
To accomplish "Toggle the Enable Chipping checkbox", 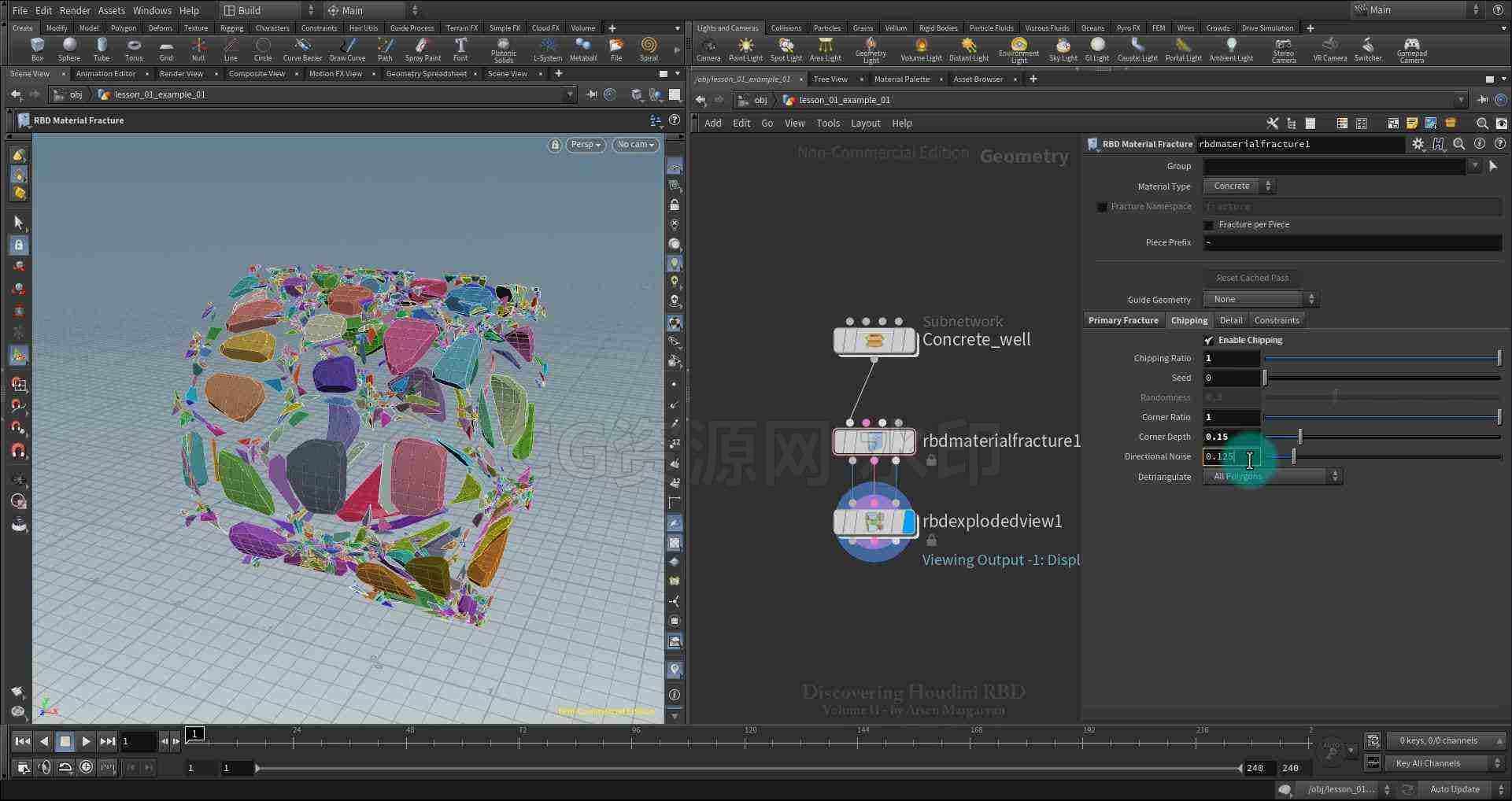I will coord(1209,340).
